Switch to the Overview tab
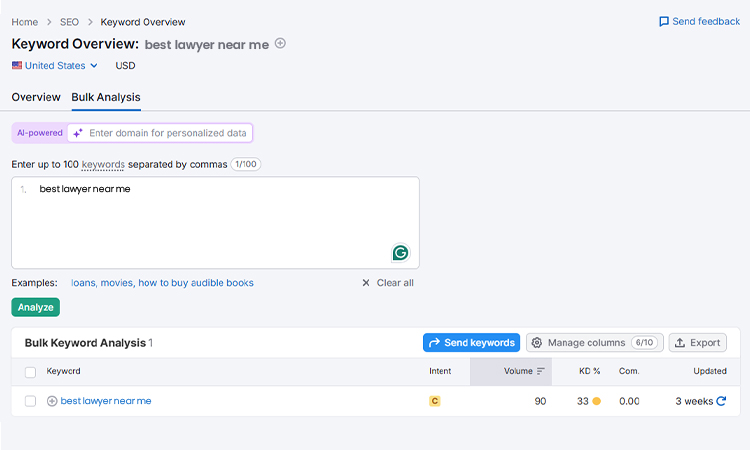 [x=36, y=97]
